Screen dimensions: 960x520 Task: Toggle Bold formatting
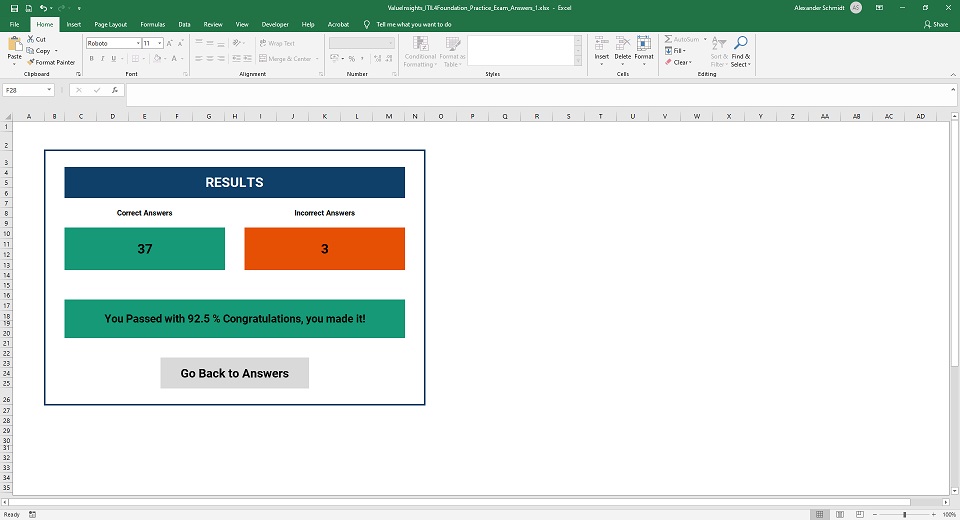(91, 59)
